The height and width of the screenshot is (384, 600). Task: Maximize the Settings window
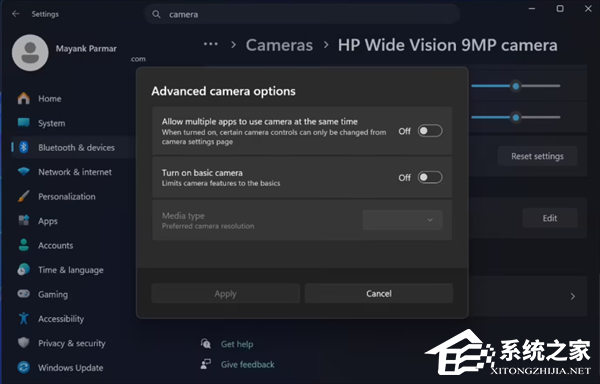560,8
